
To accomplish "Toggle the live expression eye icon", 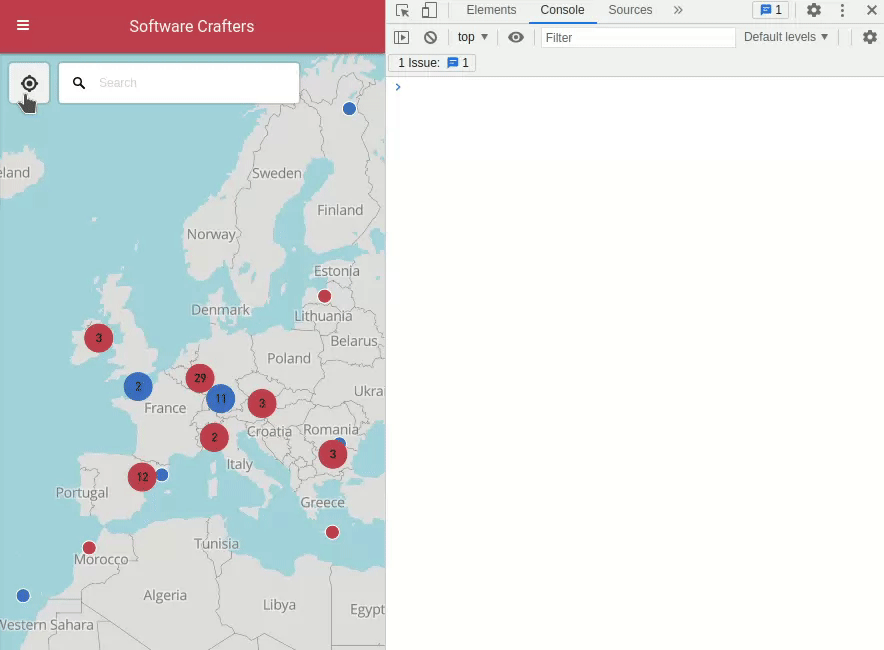I will pos(515,37).
